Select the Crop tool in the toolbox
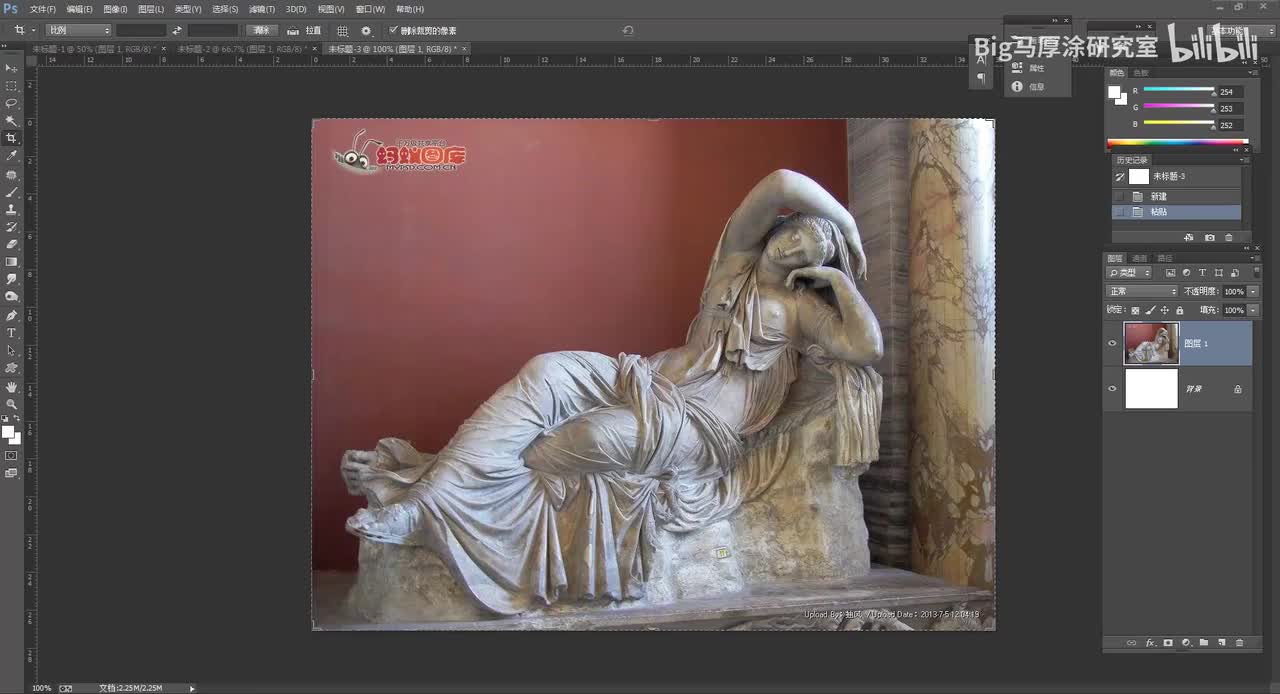Viewport: 1280px width, 694px height. [x=12, y=138]
